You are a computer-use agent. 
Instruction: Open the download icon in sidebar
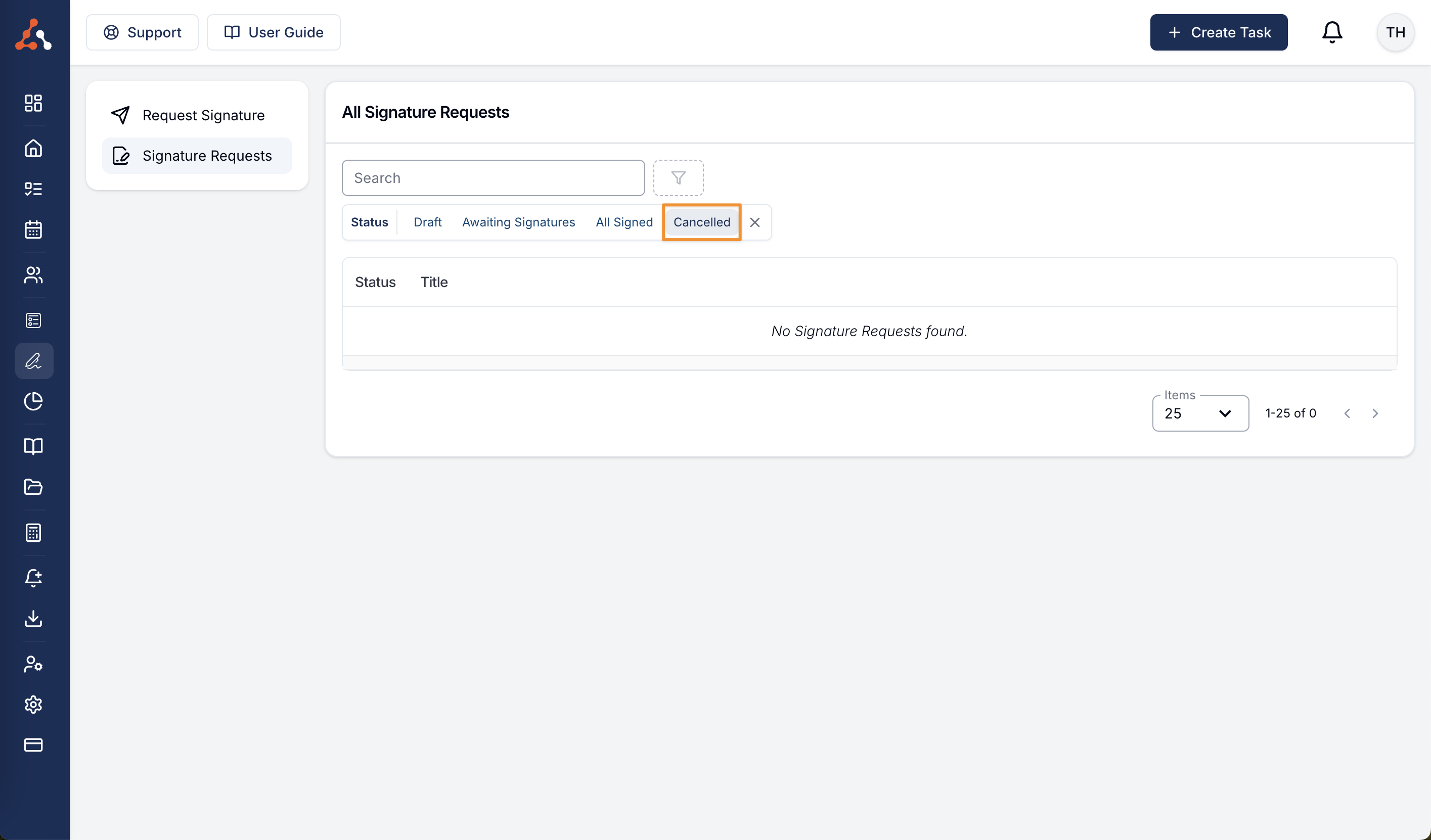click(x=33, y=618)
